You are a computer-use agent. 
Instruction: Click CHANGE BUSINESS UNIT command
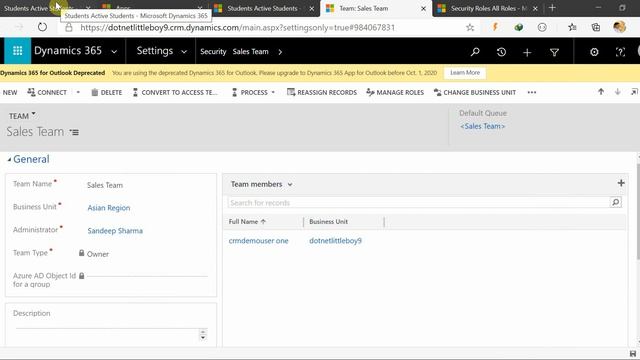[x=475, y=92]
